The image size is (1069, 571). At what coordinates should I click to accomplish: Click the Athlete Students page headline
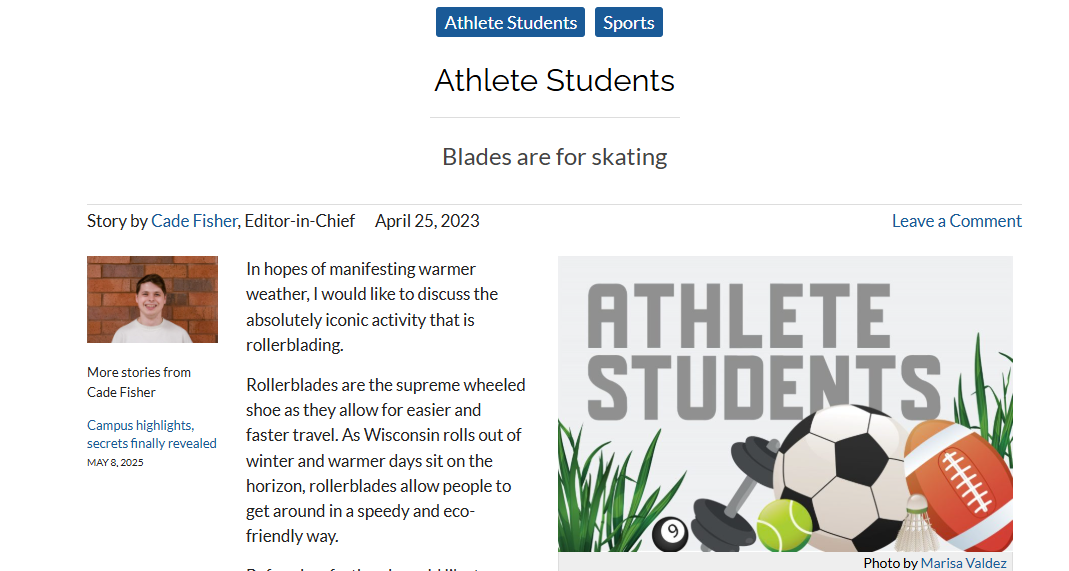[554, 80]
